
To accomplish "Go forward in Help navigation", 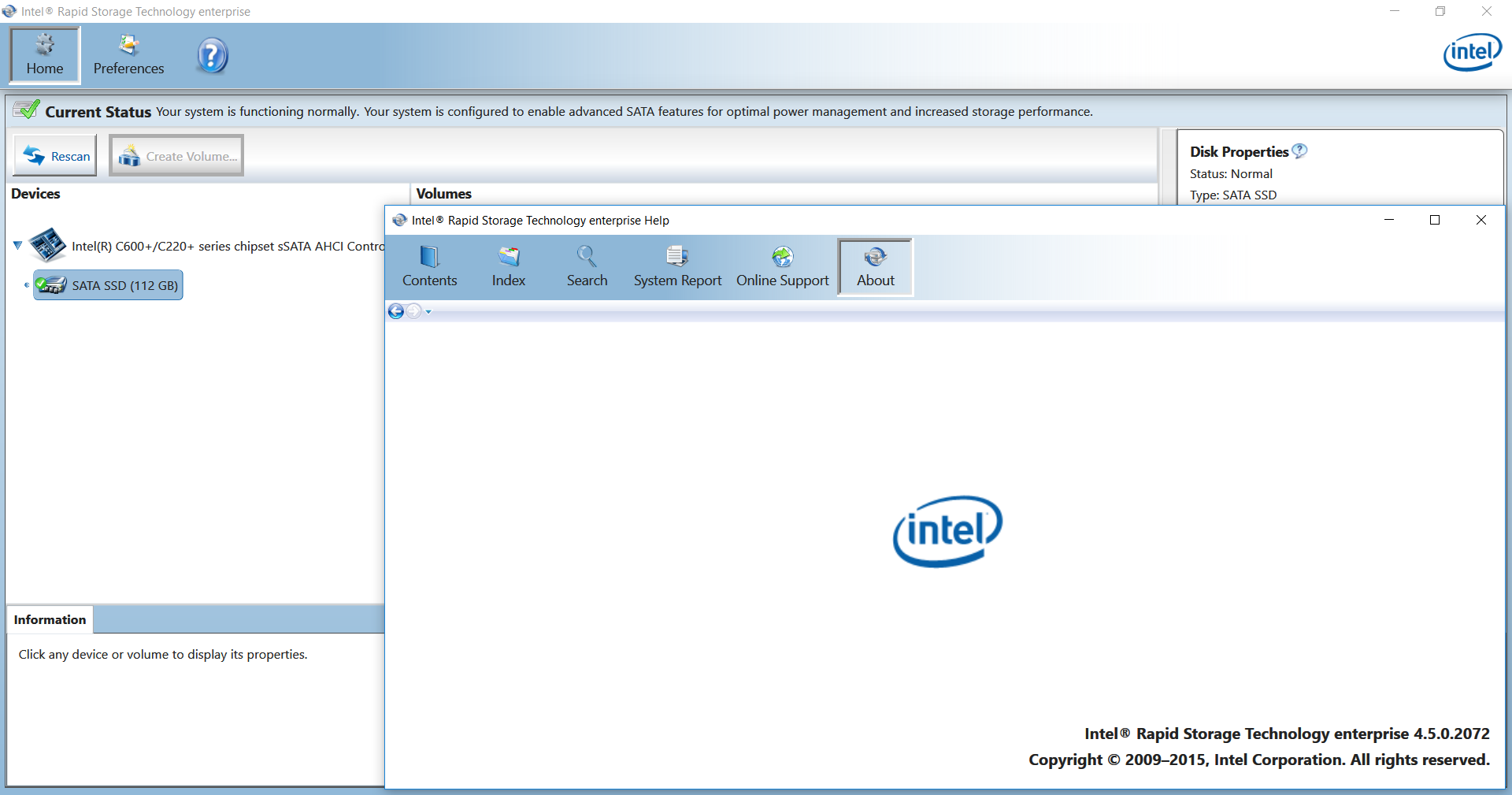I will [413, 311].
